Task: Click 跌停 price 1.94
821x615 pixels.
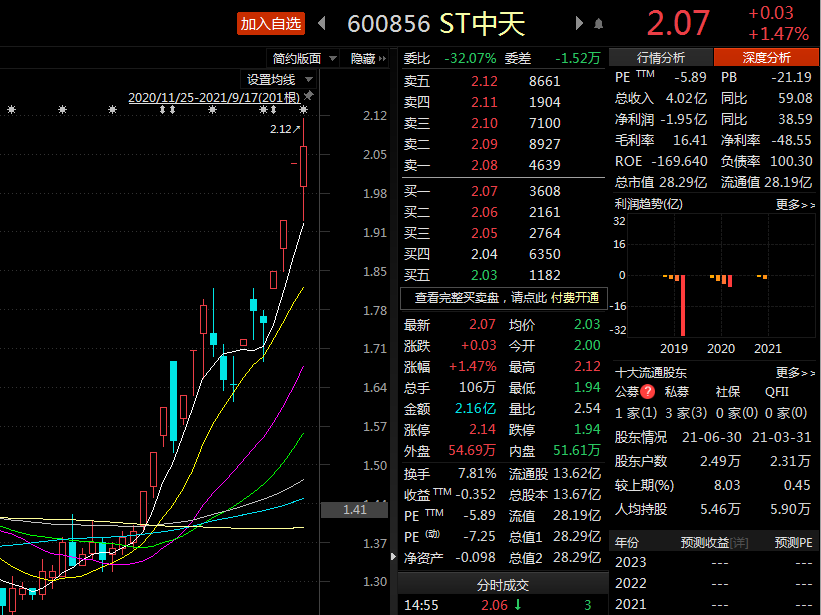Action: (x=587, y=430)
